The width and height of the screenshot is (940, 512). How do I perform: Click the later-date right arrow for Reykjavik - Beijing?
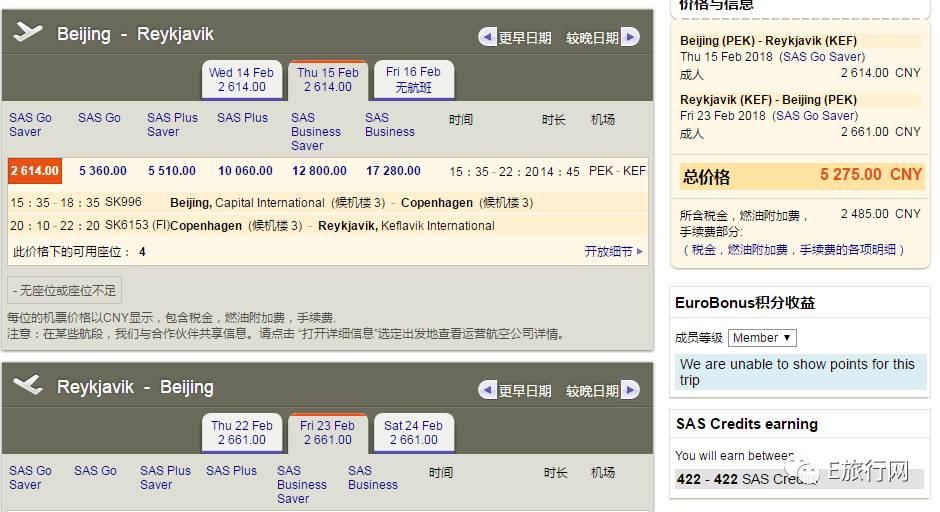pyautogui.click(x=629, y=390)
